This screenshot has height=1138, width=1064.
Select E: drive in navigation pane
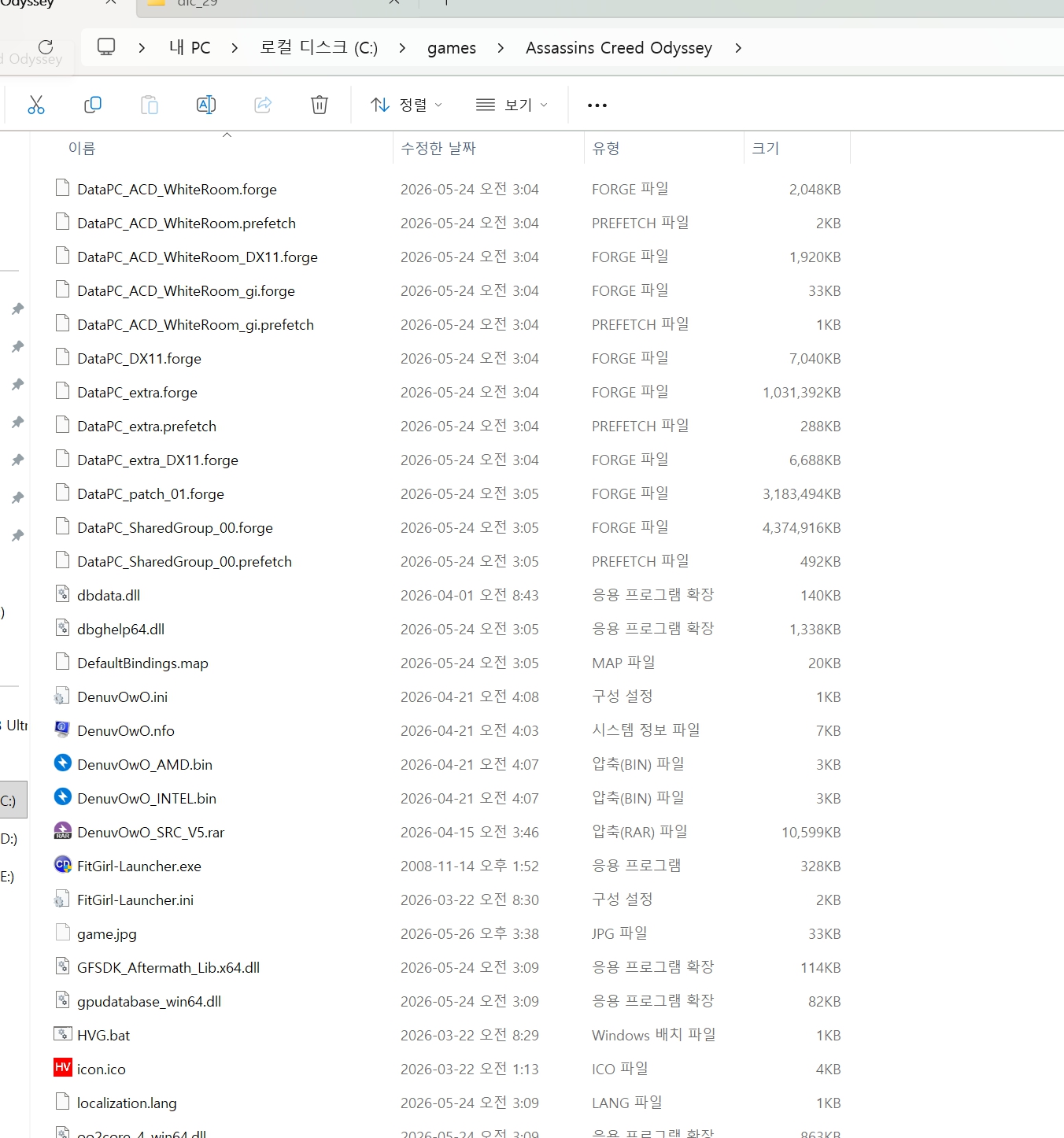click(x=7, y=877)
